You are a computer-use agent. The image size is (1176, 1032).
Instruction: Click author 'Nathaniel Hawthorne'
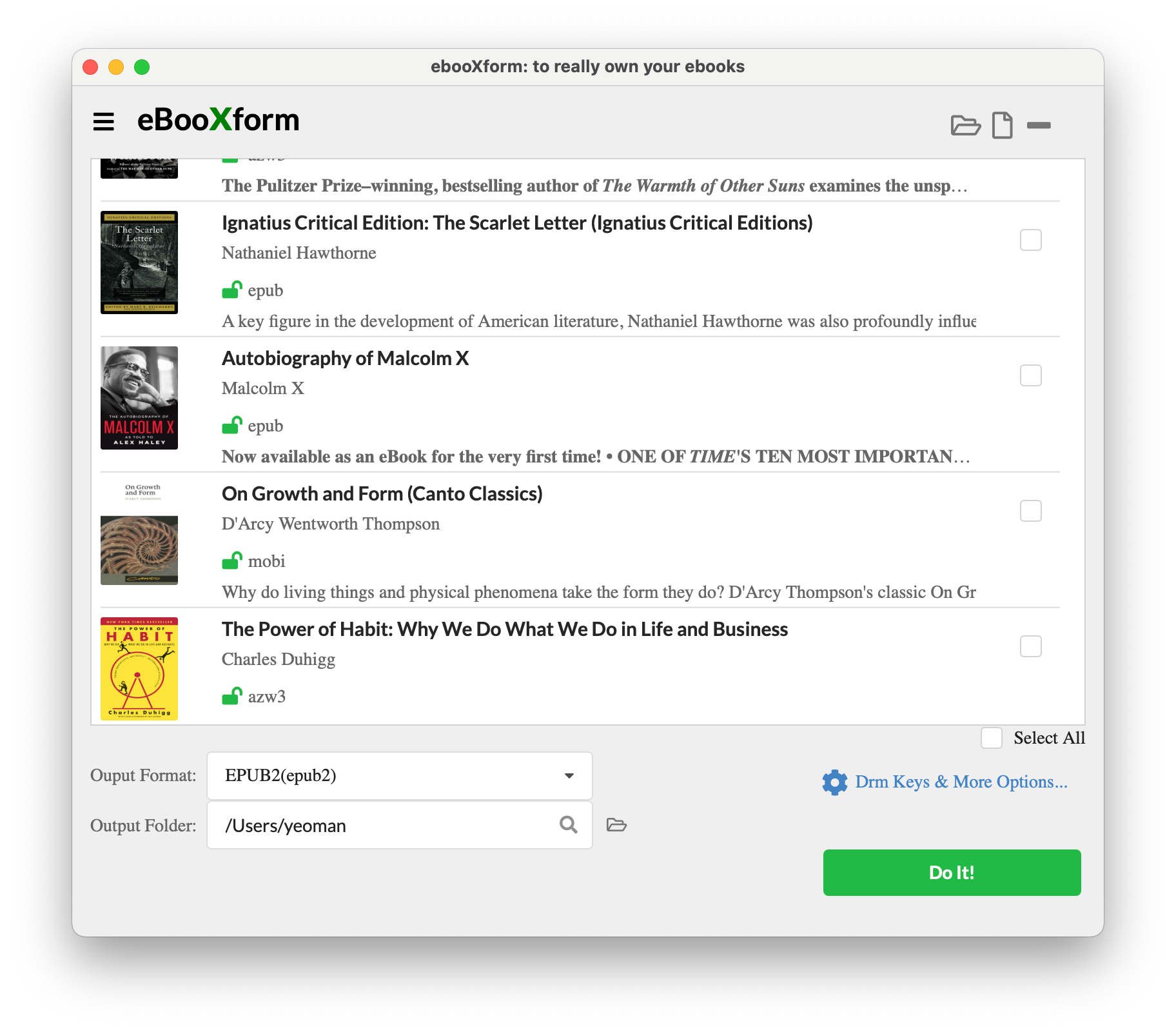(x=299, y=253)
